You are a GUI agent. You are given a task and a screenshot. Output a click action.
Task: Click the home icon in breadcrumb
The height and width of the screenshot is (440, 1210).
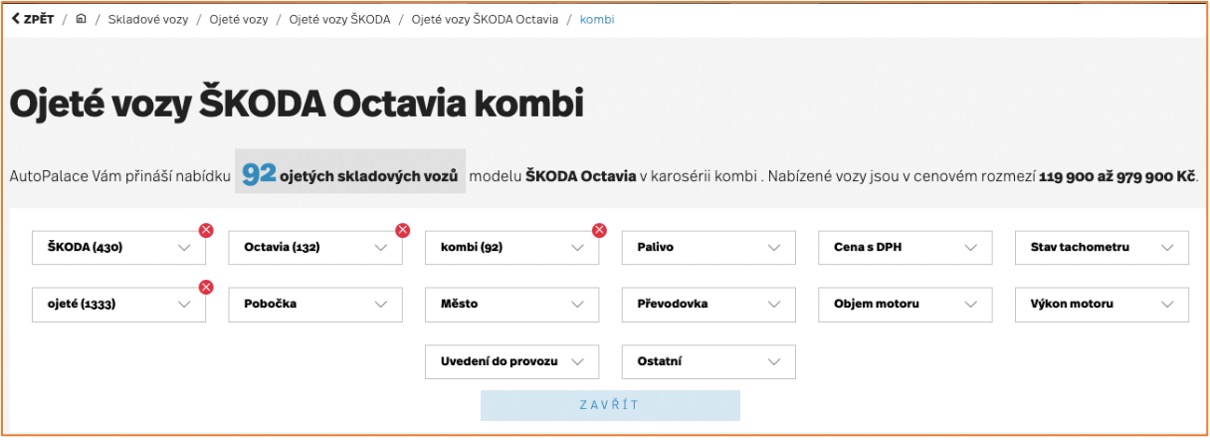pyautogui.click(x=81, y=19)
